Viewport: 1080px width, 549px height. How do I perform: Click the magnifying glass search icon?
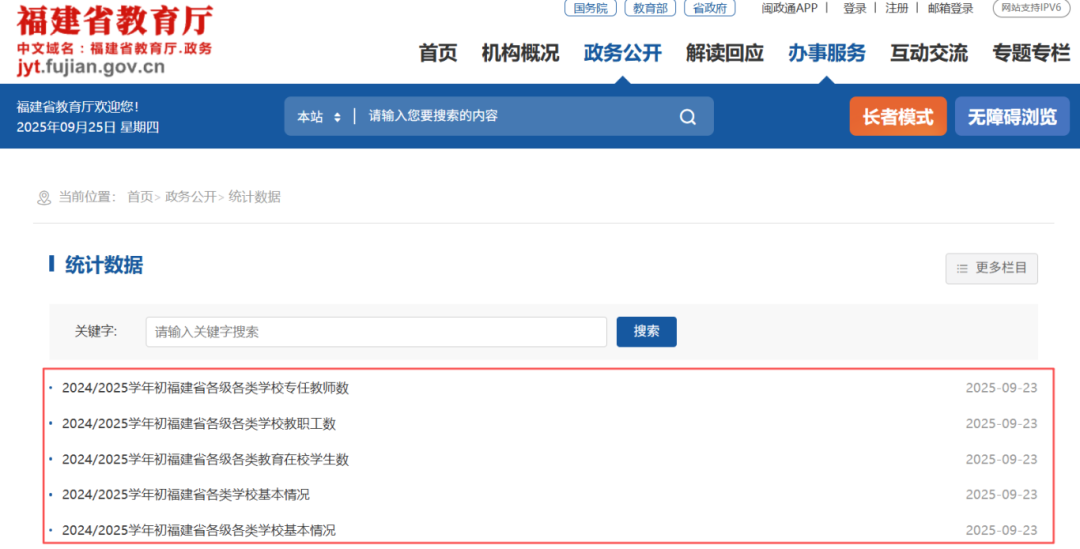688,117
